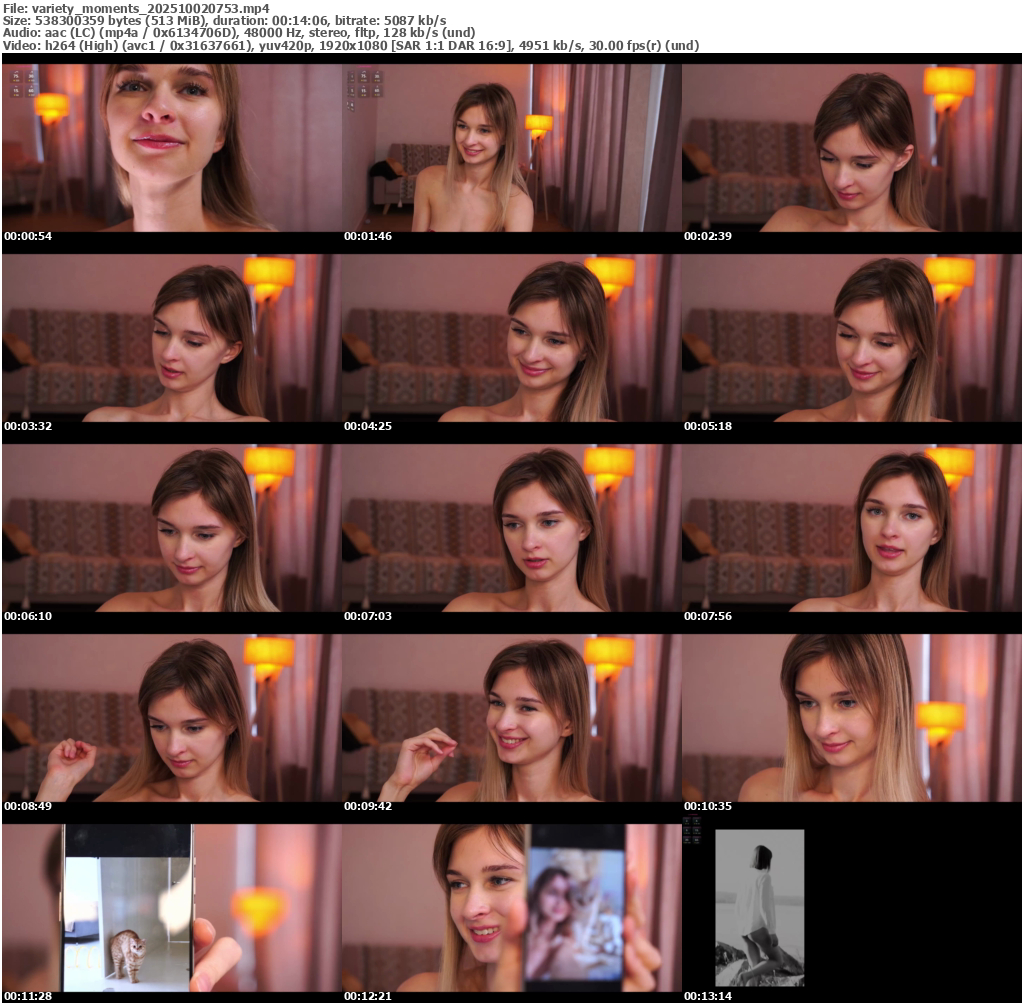The image size is (1024, 1003).
Task: Click the thumbnail at timestamp 00:07:56
Action: click(851, 528)
